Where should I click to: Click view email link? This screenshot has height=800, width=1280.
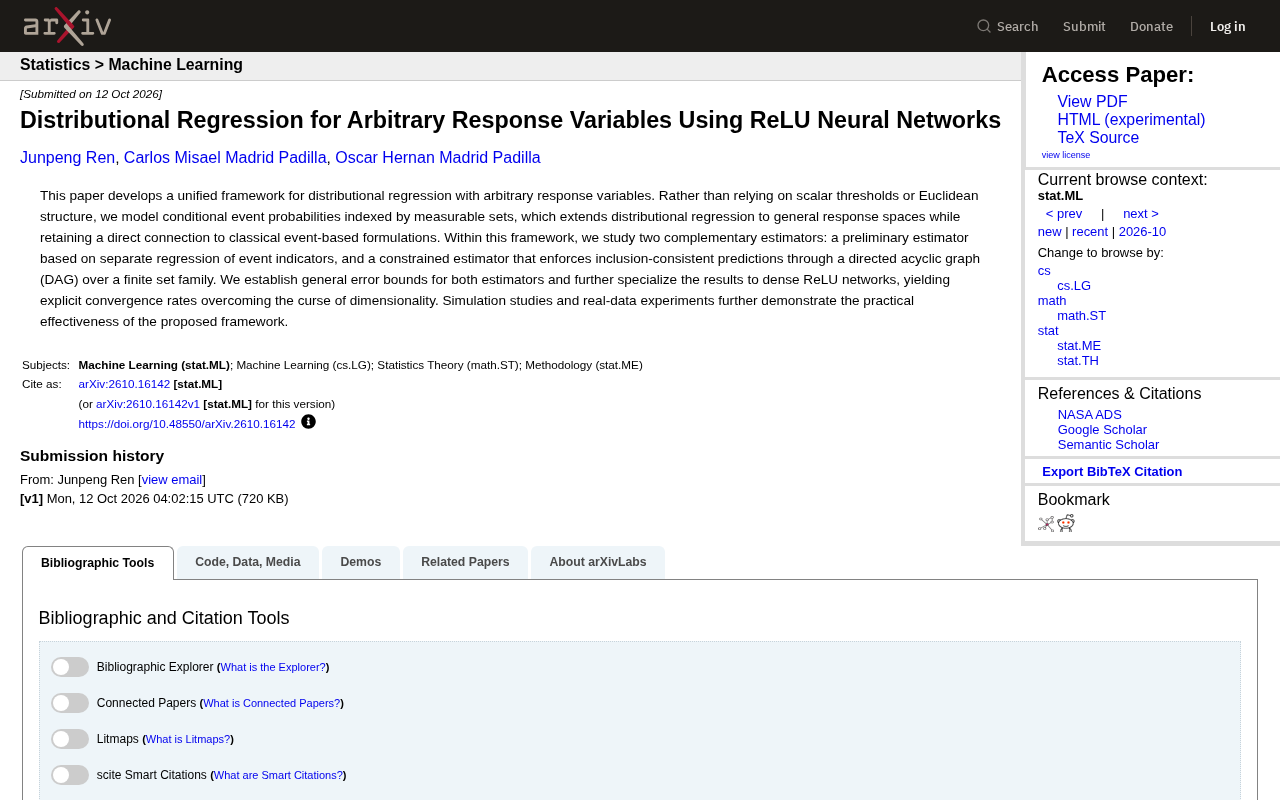click(172, 480)
